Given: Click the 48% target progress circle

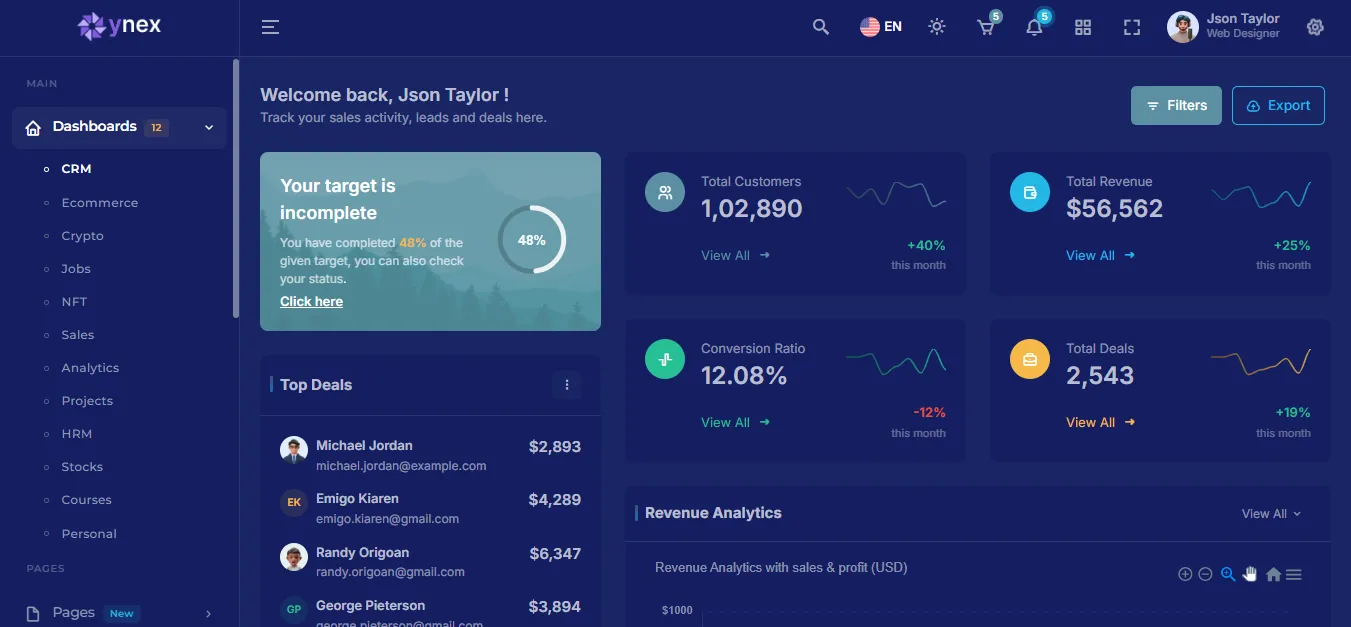Looking at the screenshot, I should tap(531, 240).
